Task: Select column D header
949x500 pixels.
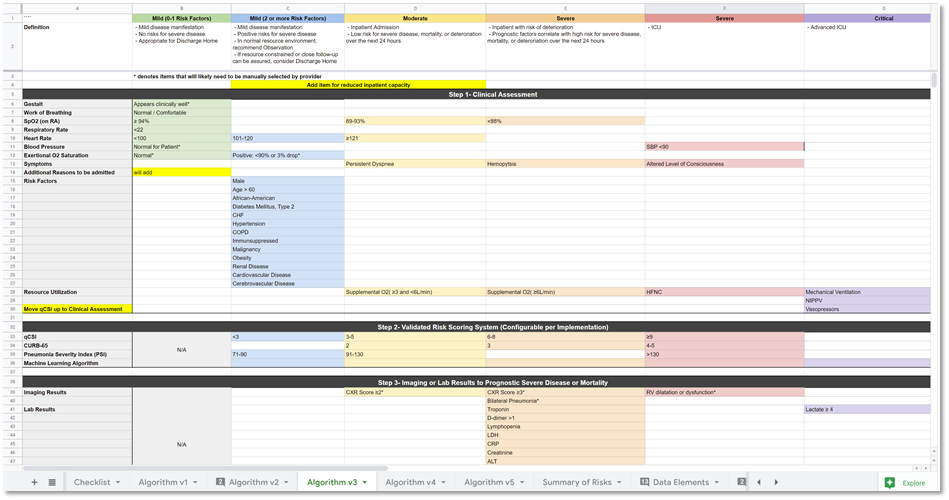Action: pos(415,8)
